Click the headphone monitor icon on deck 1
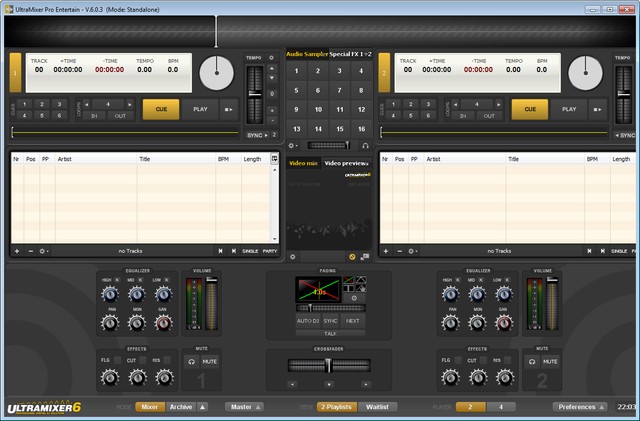Viewport: 640px width, 421px height. point(192,361)
